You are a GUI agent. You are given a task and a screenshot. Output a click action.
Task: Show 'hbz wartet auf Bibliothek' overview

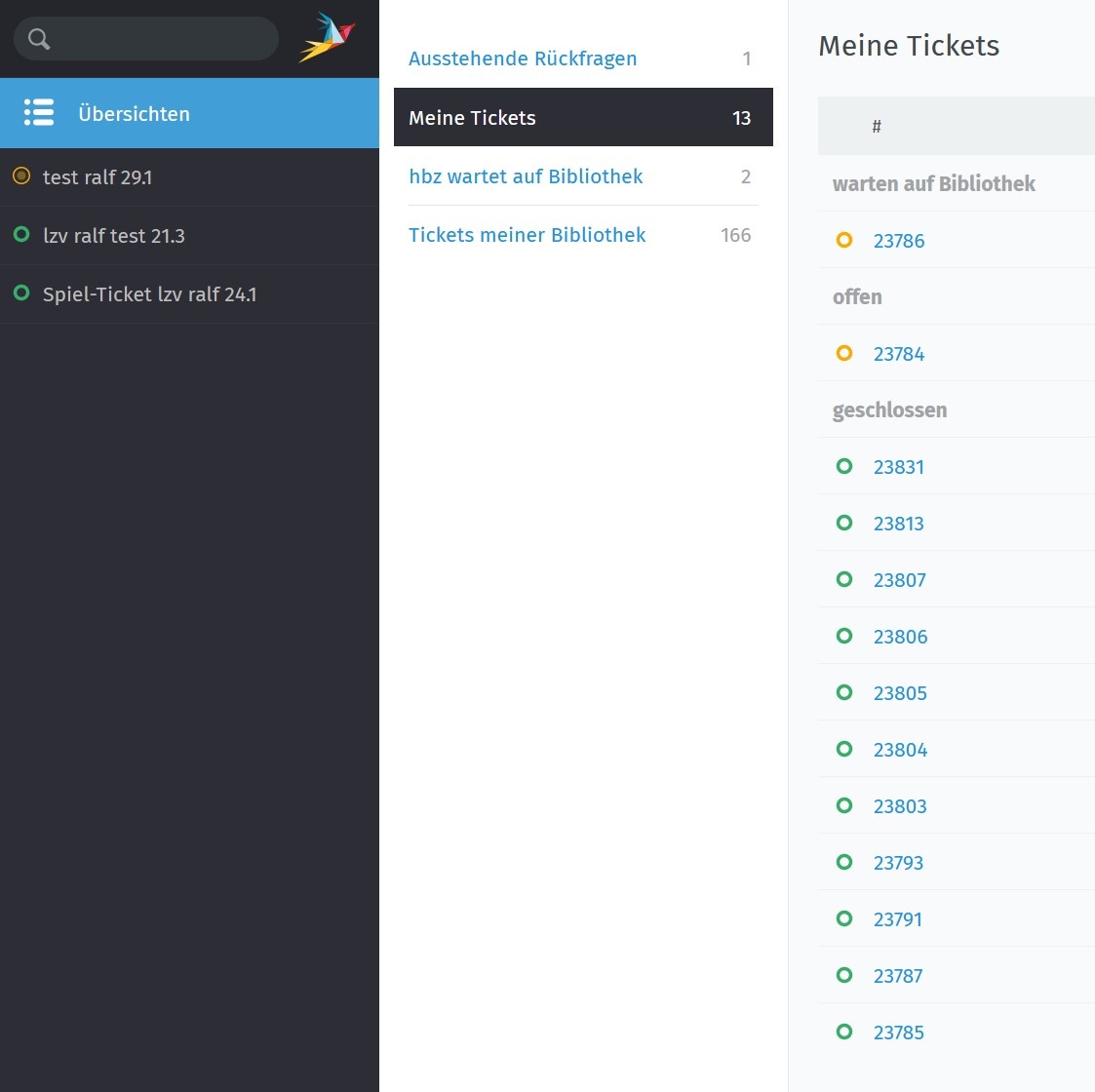click(x=526, y=176)
